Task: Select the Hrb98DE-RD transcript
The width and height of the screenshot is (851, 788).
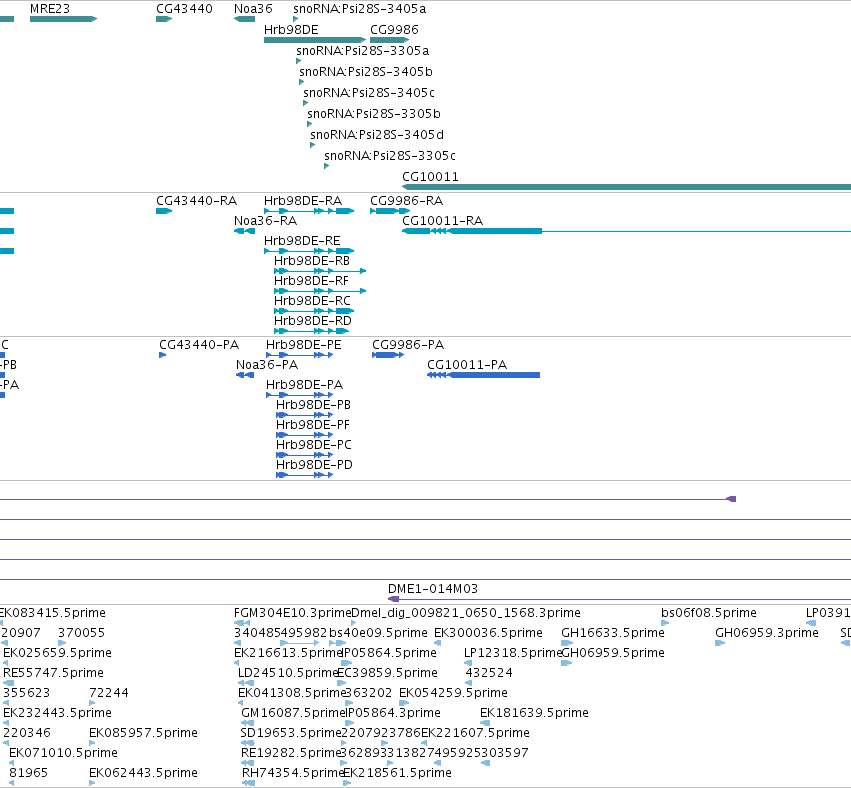Action: click(312, 331)
